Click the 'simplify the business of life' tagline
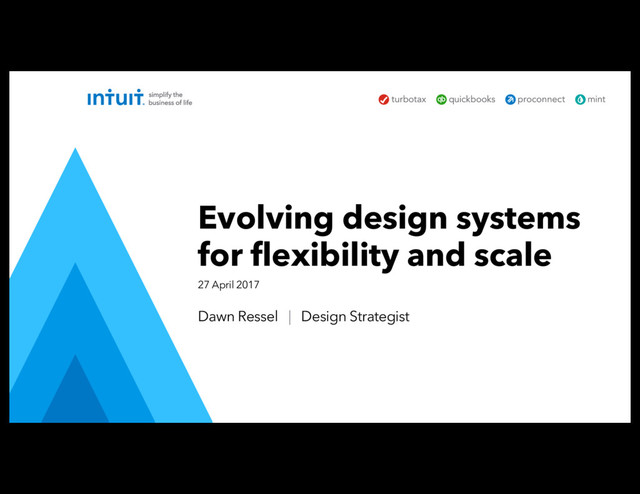The height and width of the screenshot is (494, 640). 170,98
